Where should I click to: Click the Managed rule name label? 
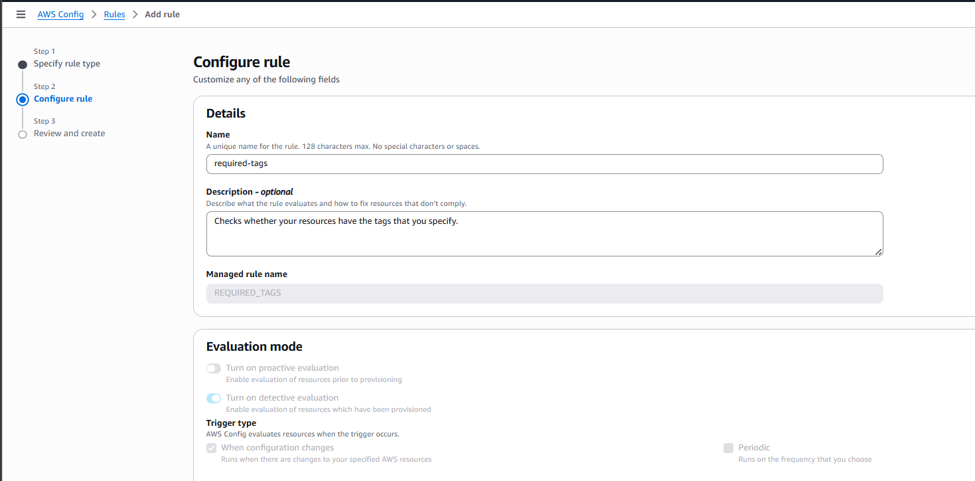pos(247,274)
